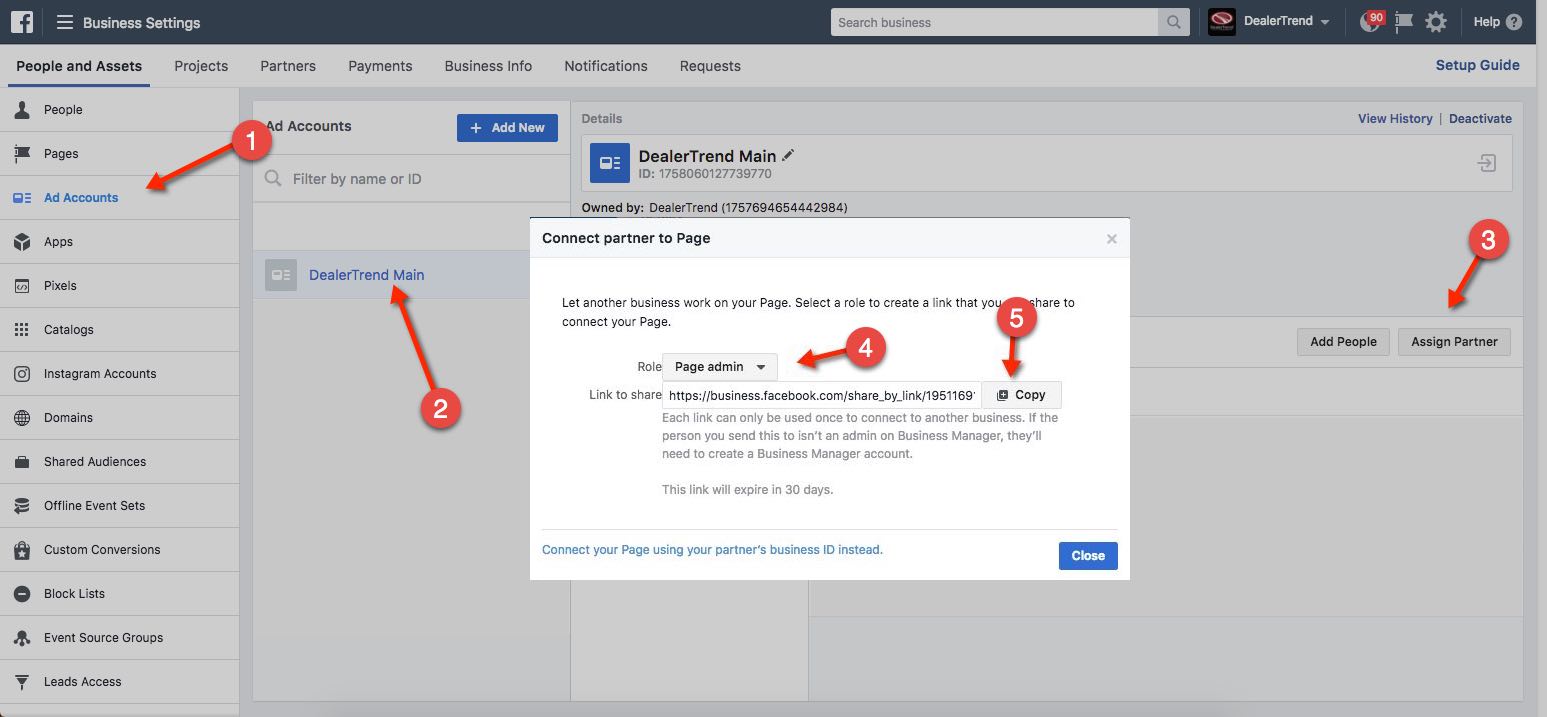
Task: Click the Add People button
Action: point(1343,342)
